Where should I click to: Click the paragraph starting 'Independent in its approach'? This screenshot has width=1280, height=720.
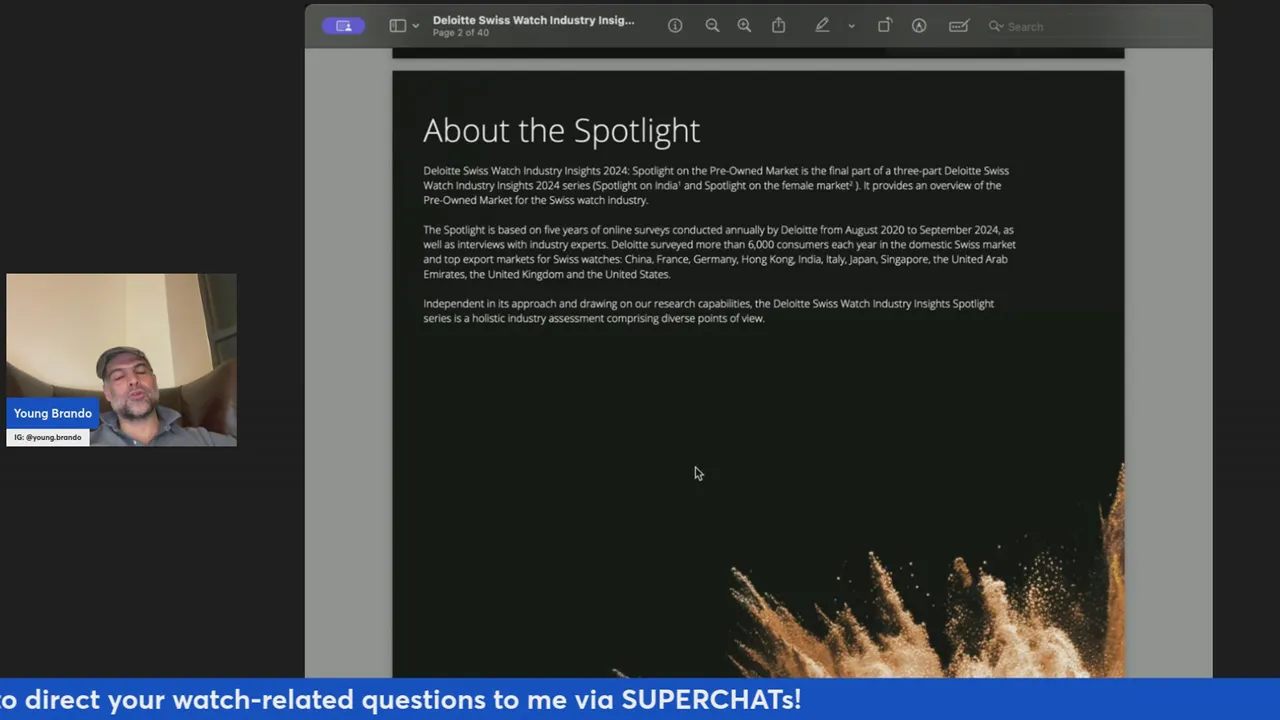pyautogui.click(x=708, y=311)
